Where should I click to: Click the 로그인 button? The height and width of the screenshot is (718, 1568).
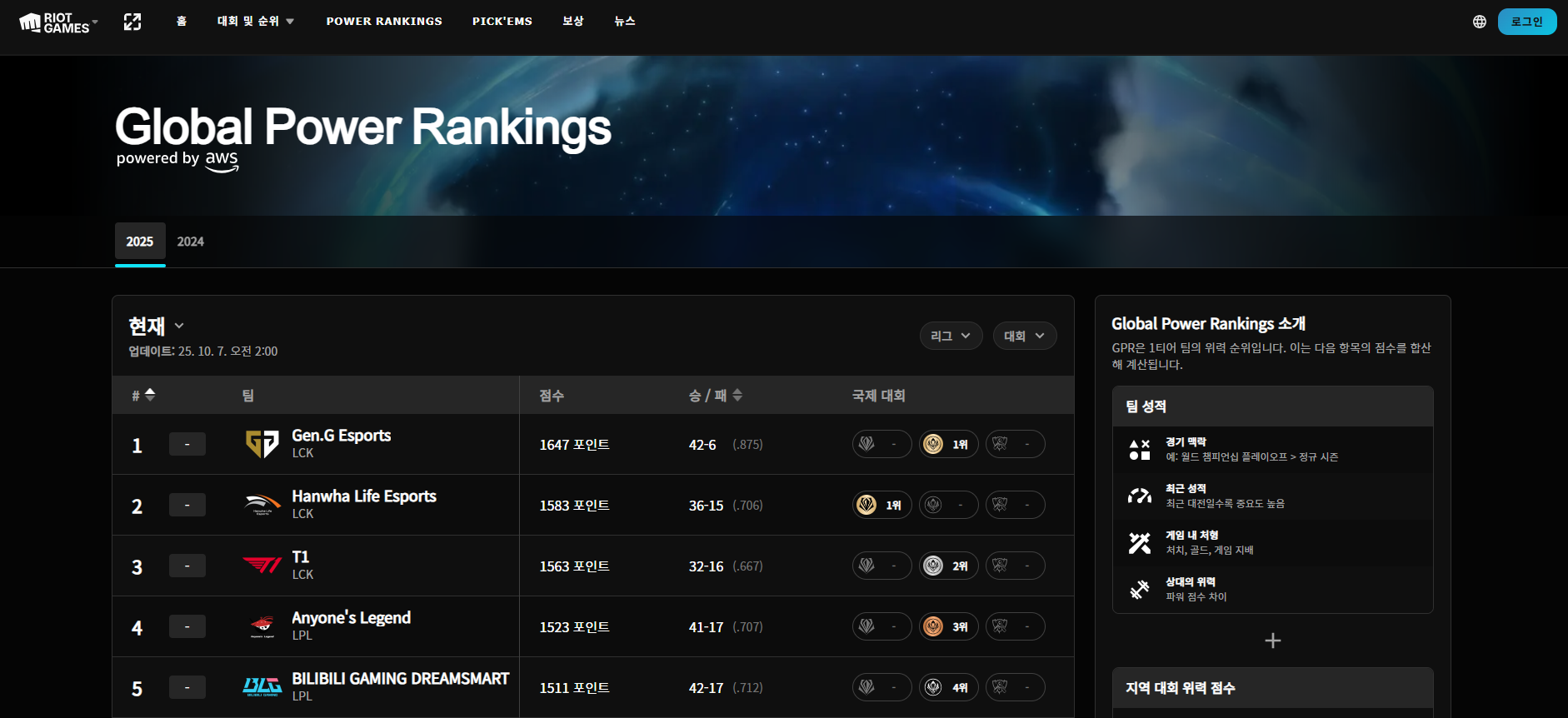click(x=1527, y=22)
